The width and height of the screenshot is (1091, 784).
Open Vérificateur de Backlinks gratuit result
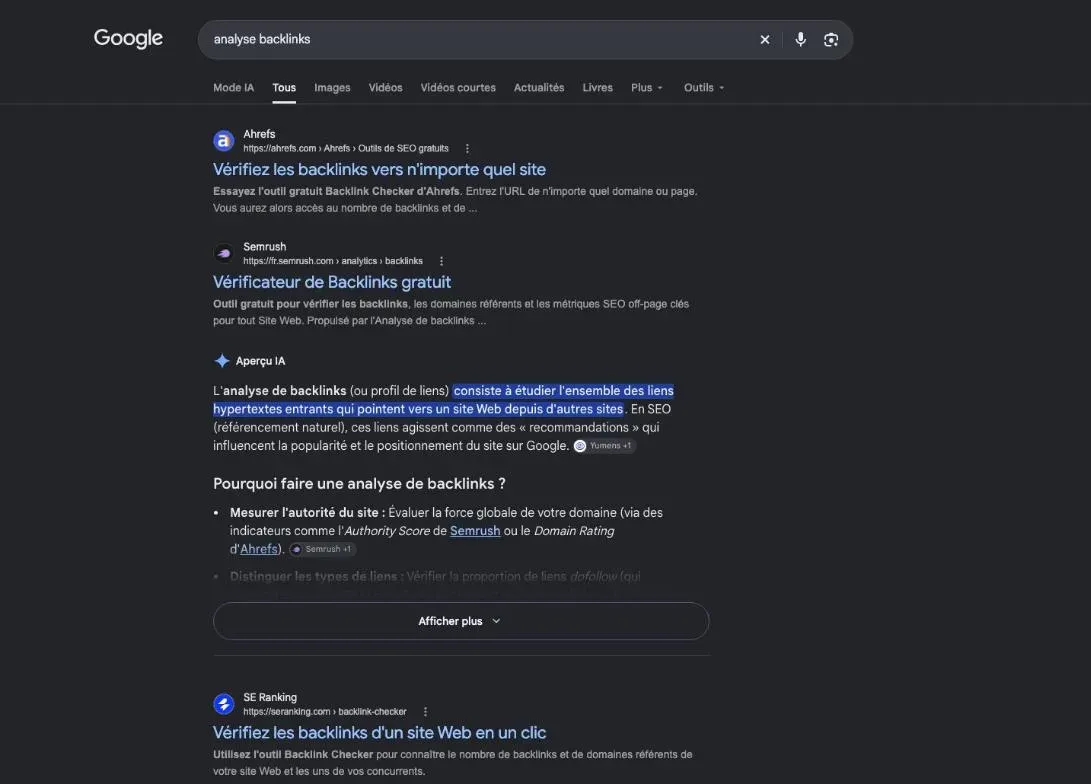(332, 282)
